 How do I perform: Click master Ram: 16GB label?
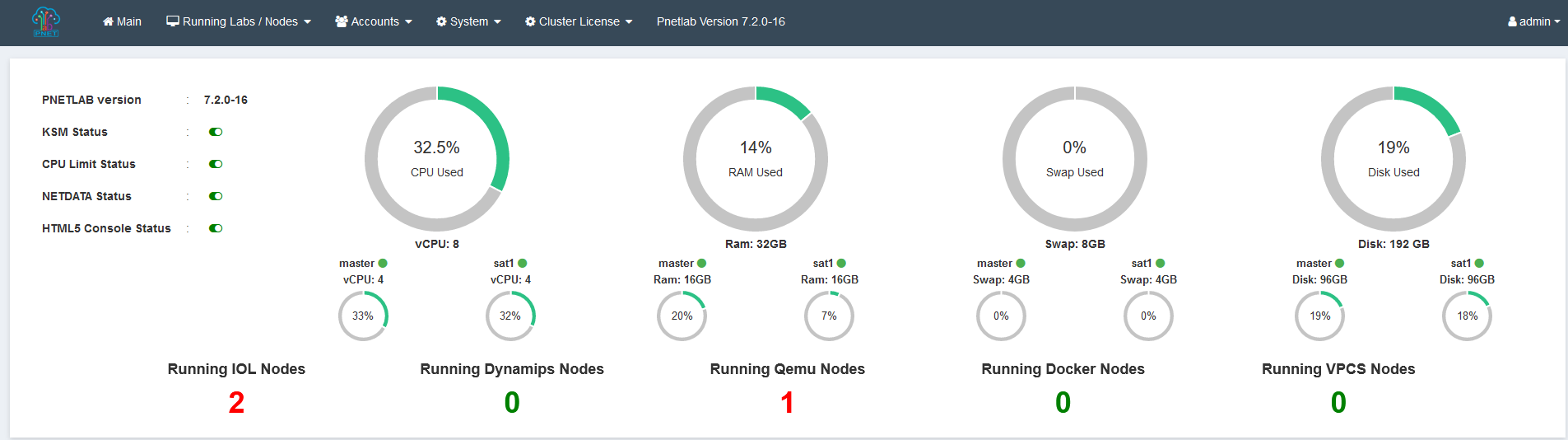click(682, 280)
